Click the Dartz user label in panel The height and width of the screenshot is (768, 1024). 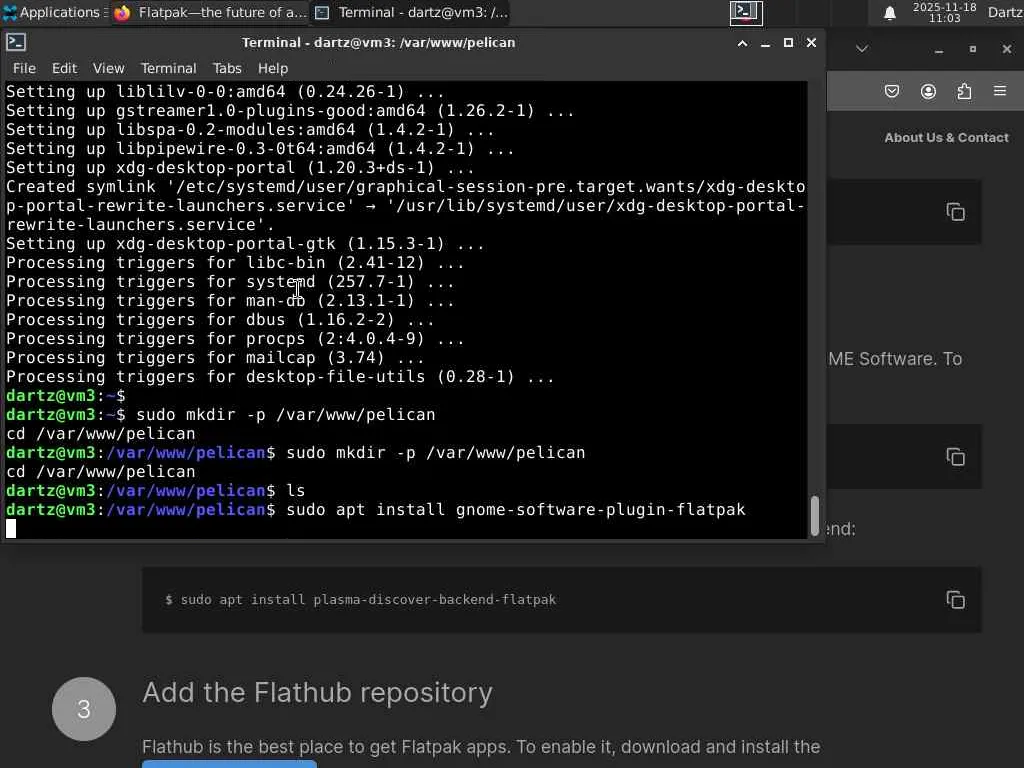coord(1005,12)
